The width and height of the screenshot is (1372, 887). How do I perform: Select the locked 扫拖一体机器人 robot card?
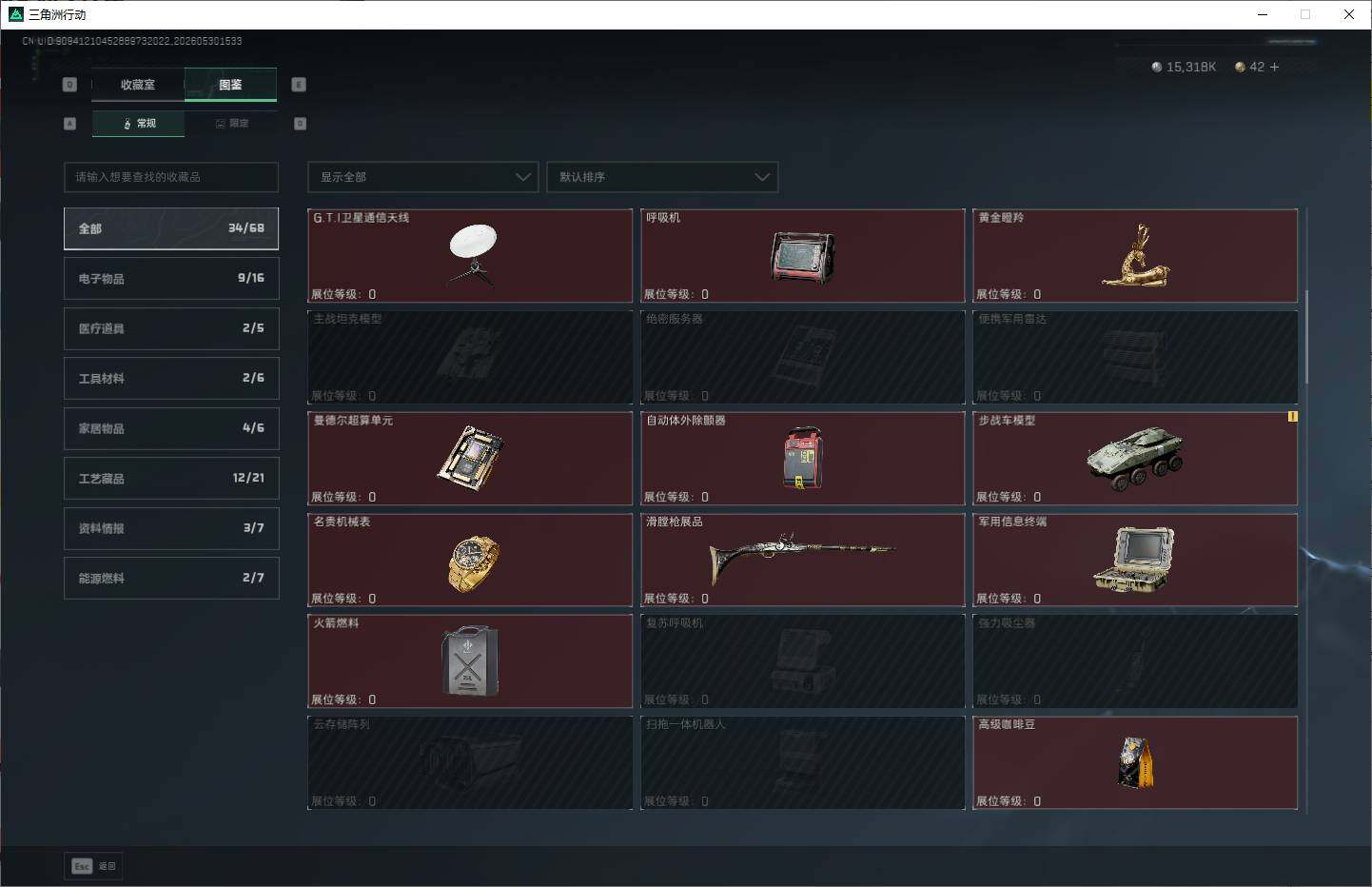(x=803, y=762)
